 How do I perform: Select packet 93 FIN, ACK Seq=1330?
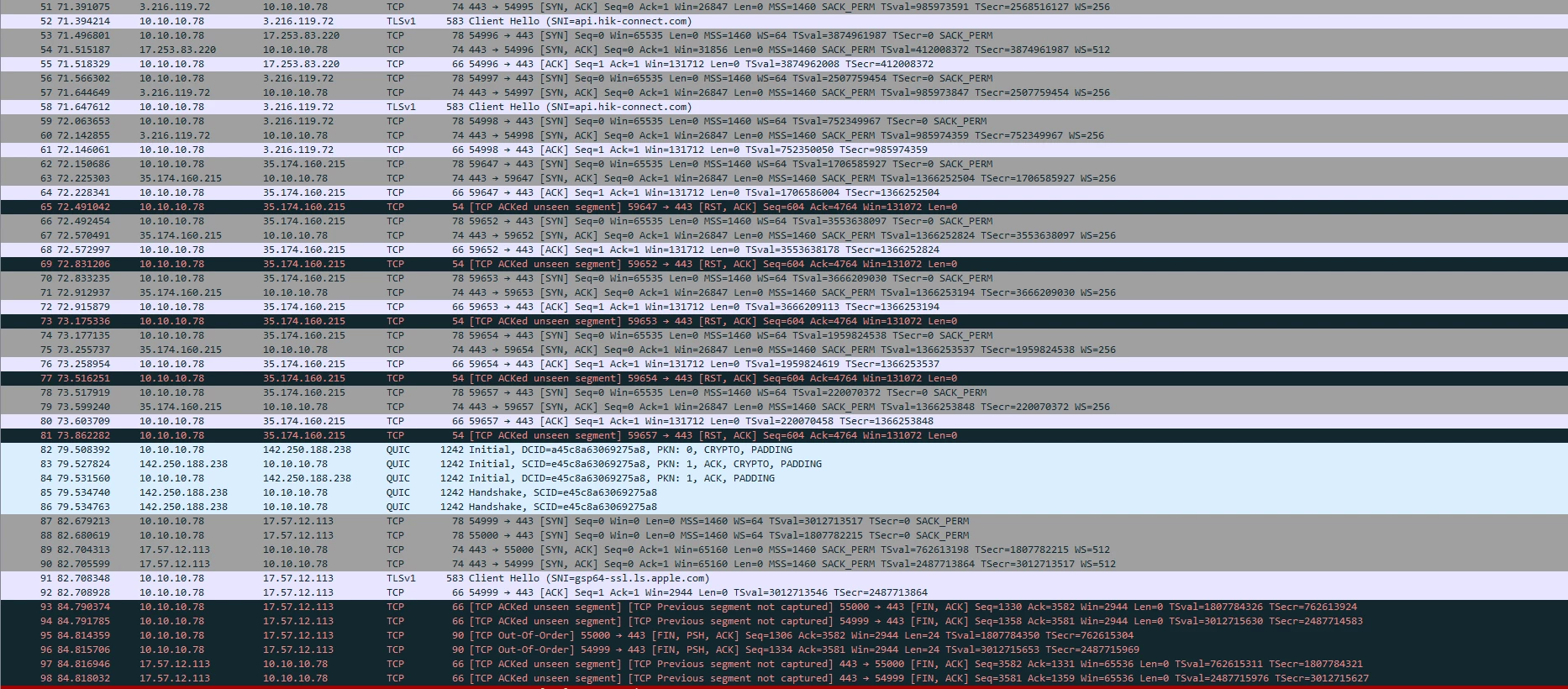coord(784,607)
